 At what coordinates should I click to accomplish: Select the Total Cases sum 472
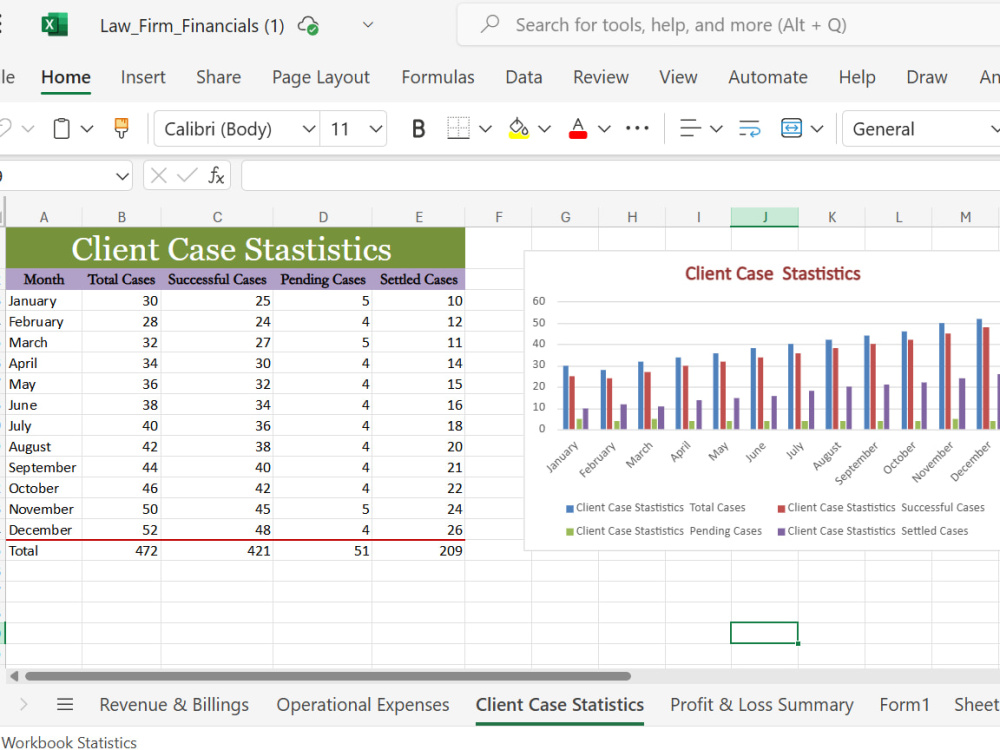click(121, 551)
